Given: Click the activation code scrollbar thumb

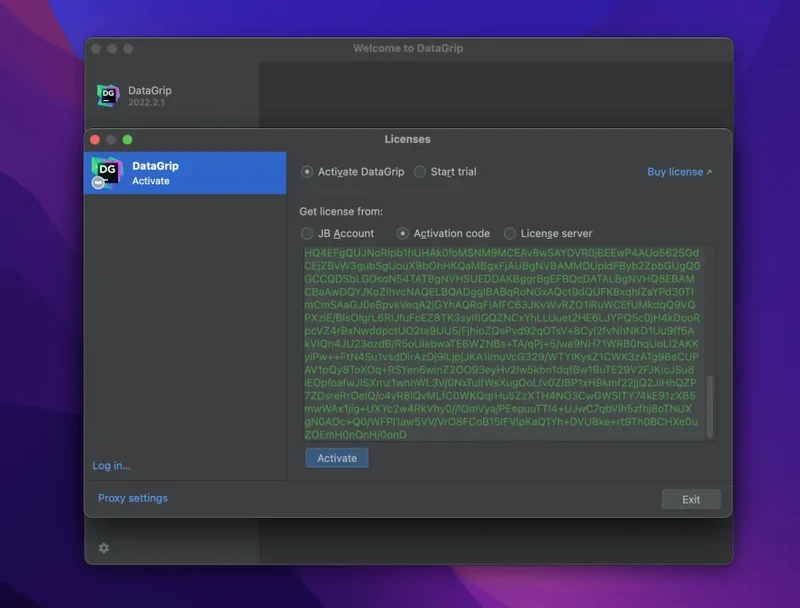Looking at the screenshot, I should [711, 406].
